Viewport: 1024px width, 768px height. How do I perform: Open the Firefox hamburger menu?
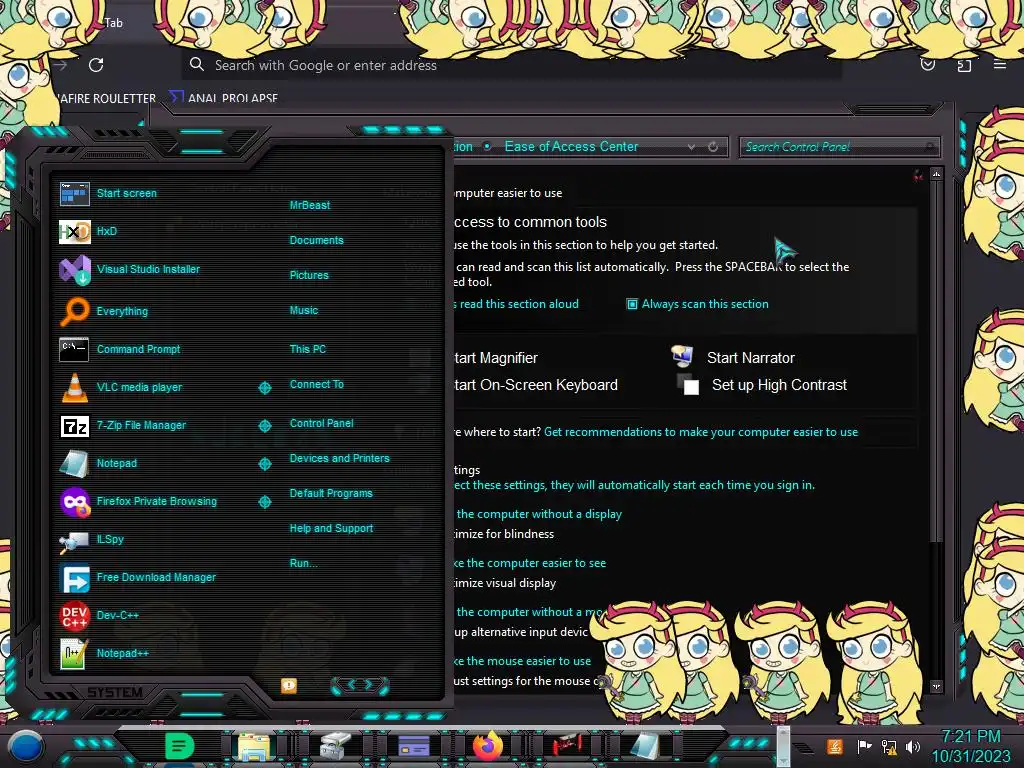[999, 65]
